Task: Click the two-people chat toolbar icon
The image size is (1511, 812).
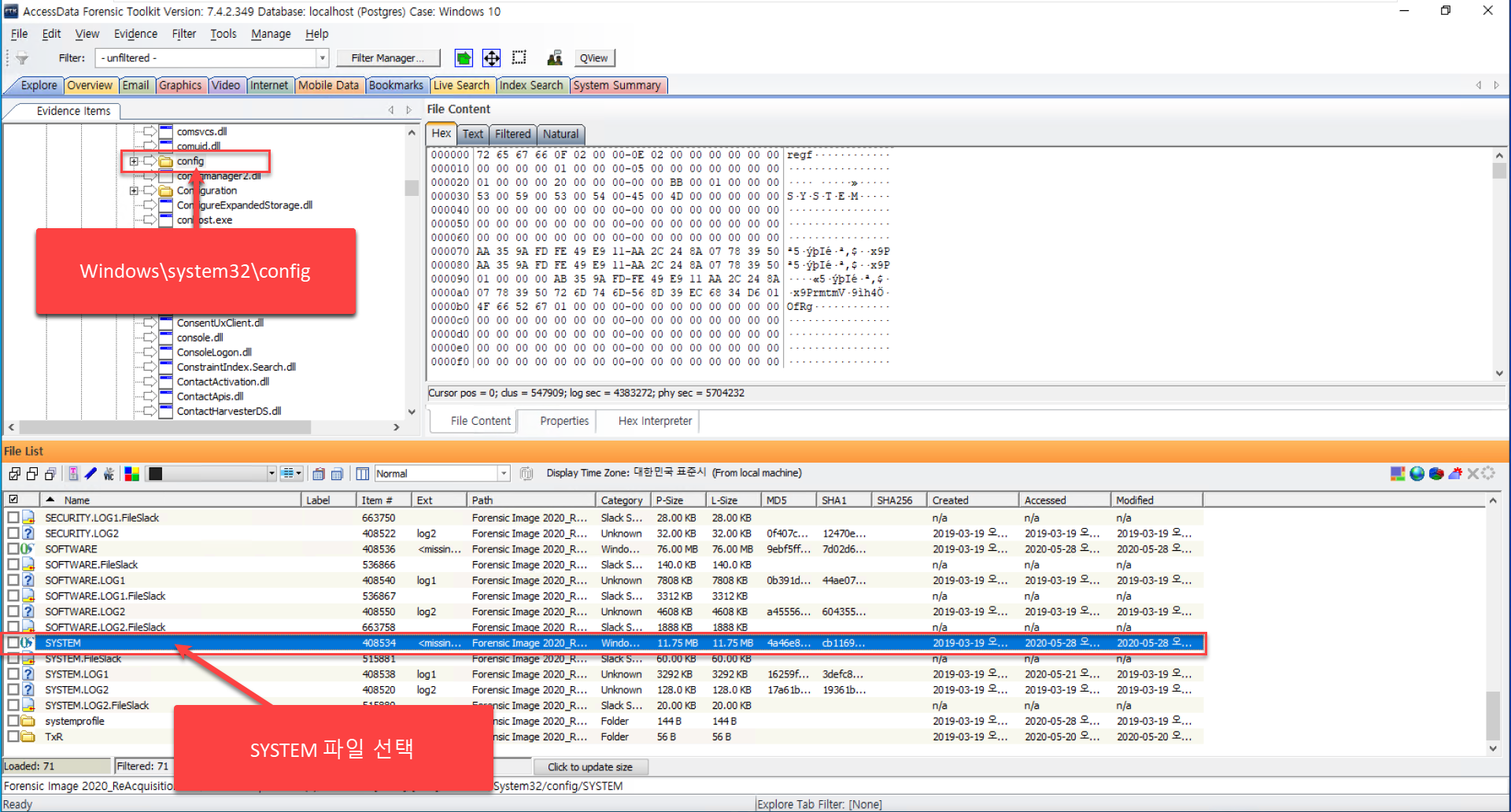Action: pyautogui.click(x=555, y=57)
